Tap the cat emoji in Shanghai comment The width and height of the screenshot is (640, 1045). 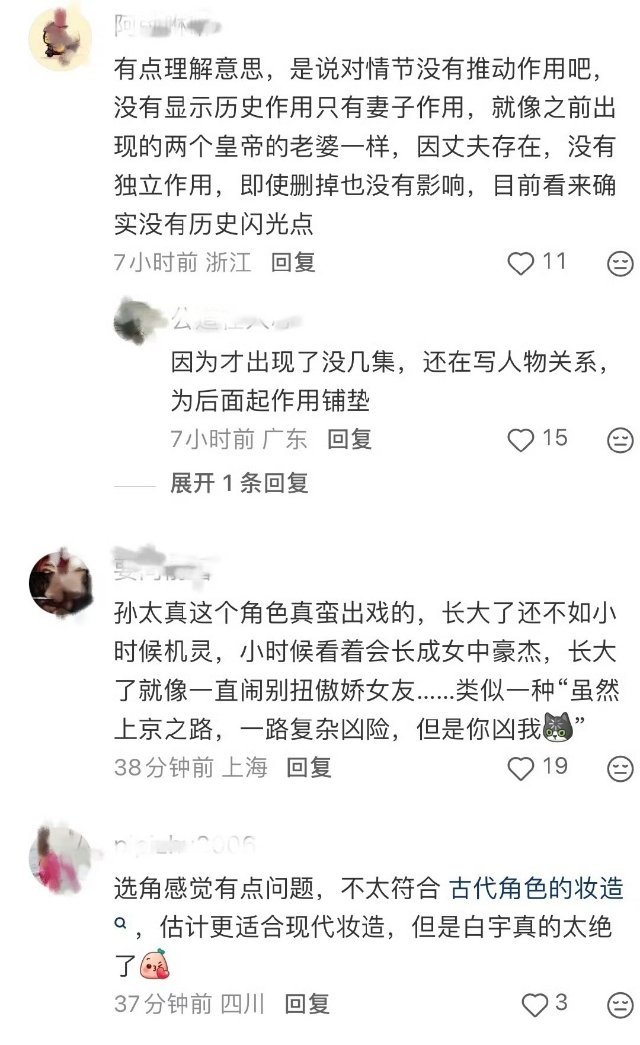(557, 728)
